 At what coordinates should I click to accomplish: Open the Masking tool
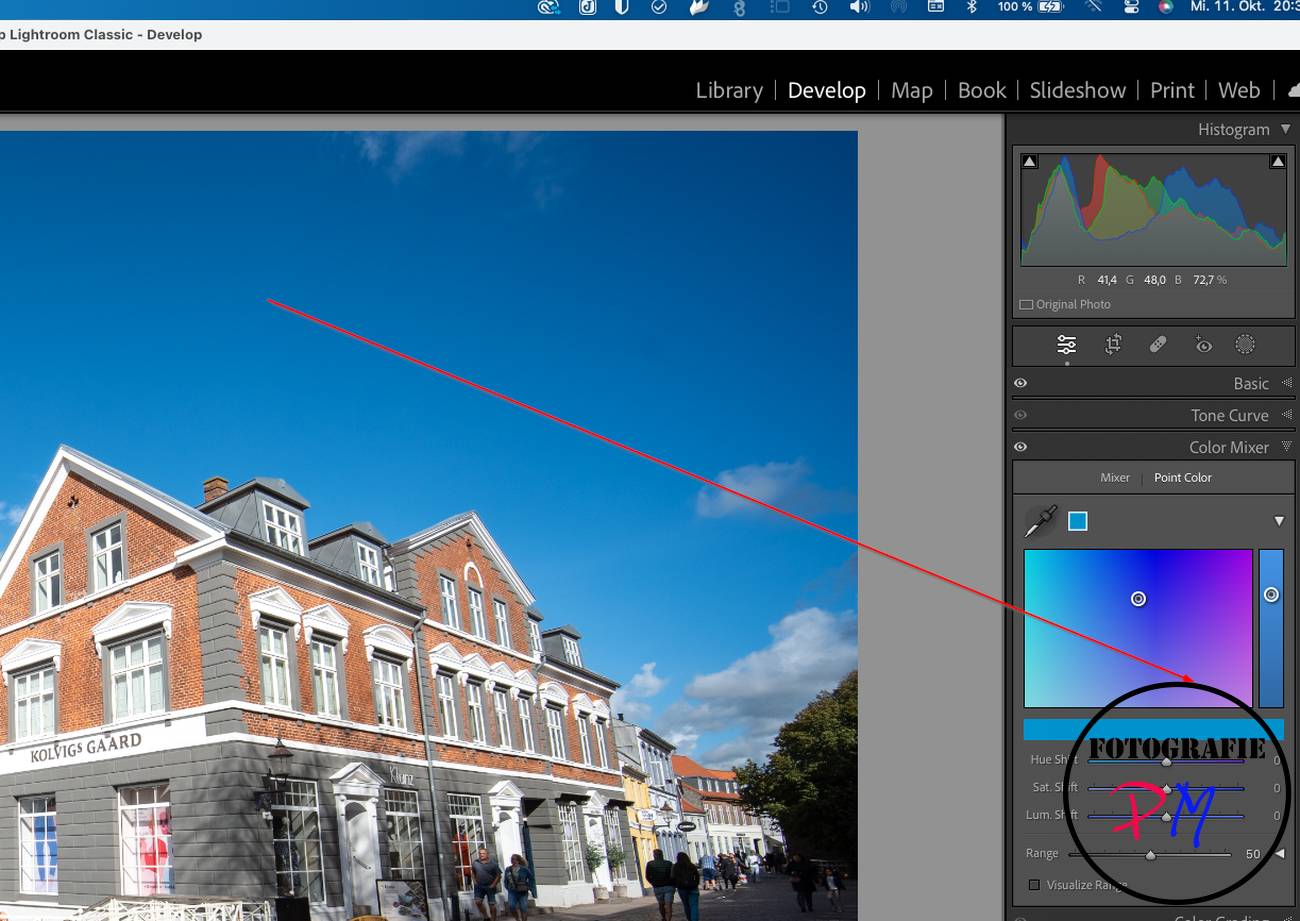pos(1245,344)
